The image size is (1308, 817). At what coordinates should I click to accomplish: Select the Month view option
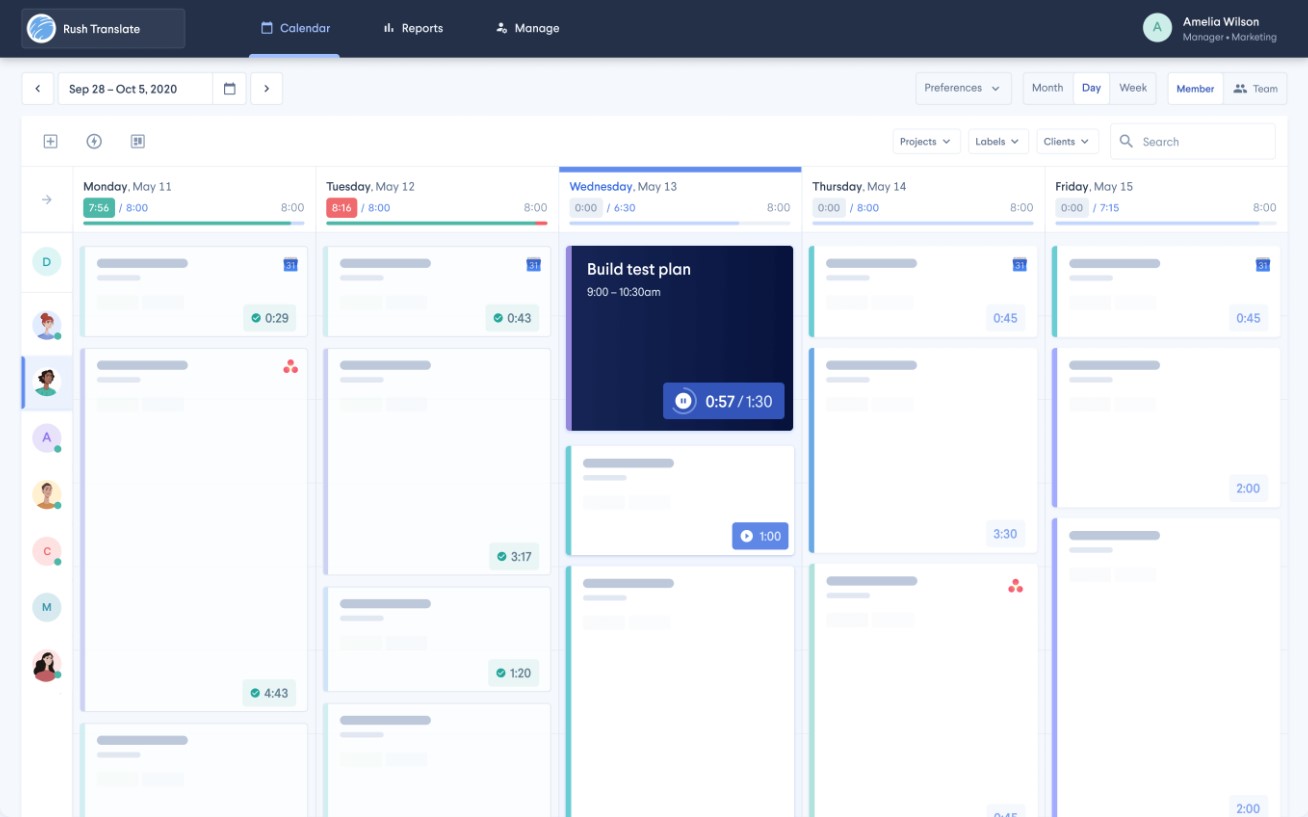(1047, 88)
